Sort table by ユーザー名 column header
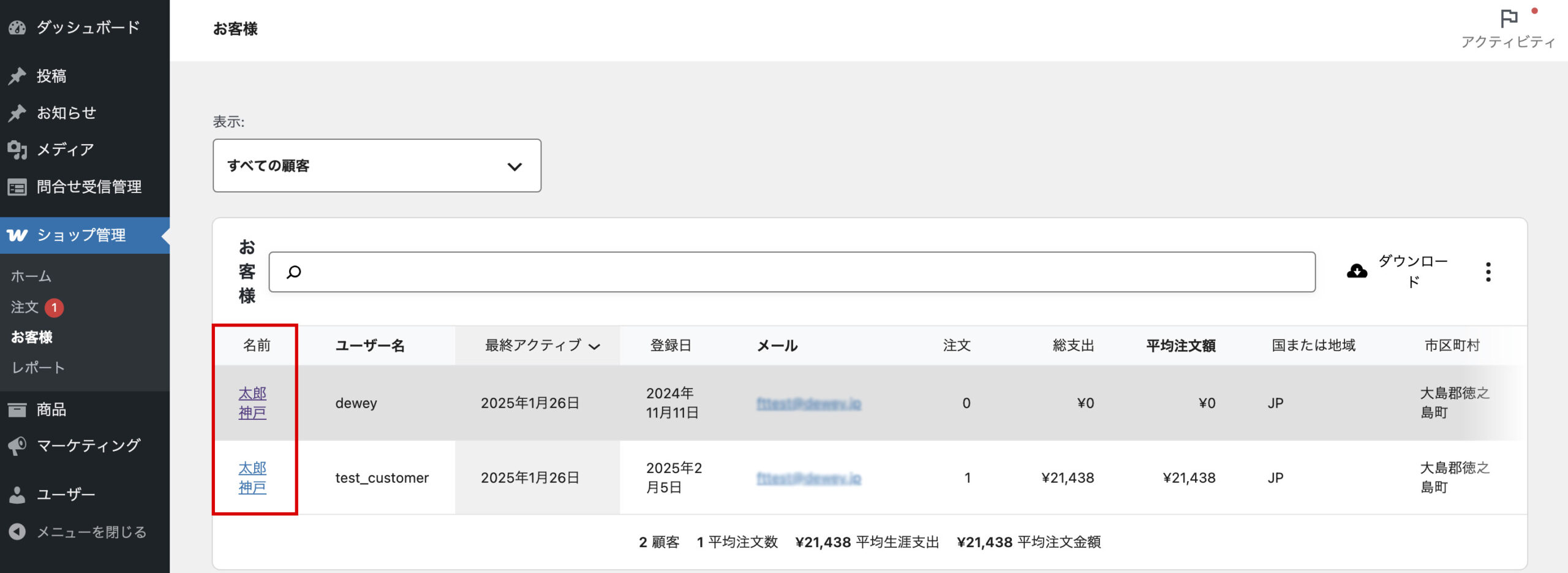The image size is (1568, 573). 370,346
